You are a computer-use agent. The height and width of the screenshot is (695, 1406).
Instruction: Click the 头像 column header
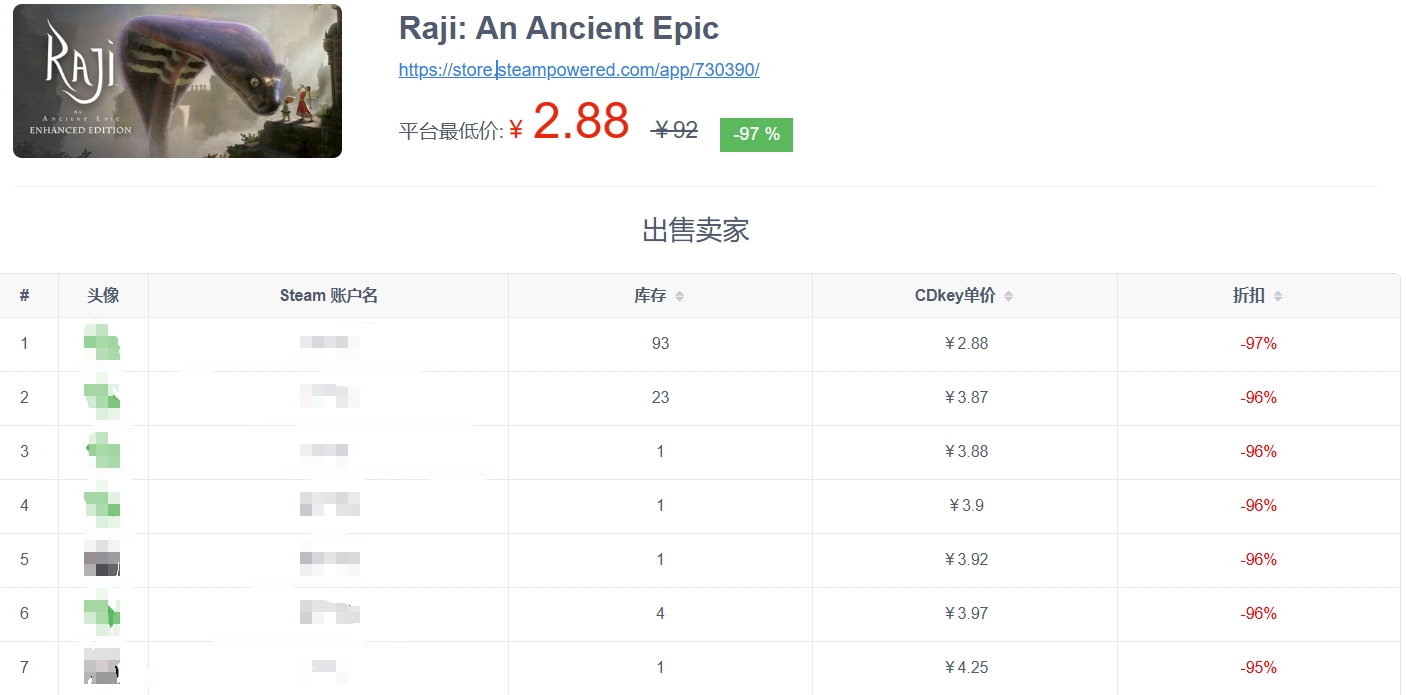coord(103,296)
